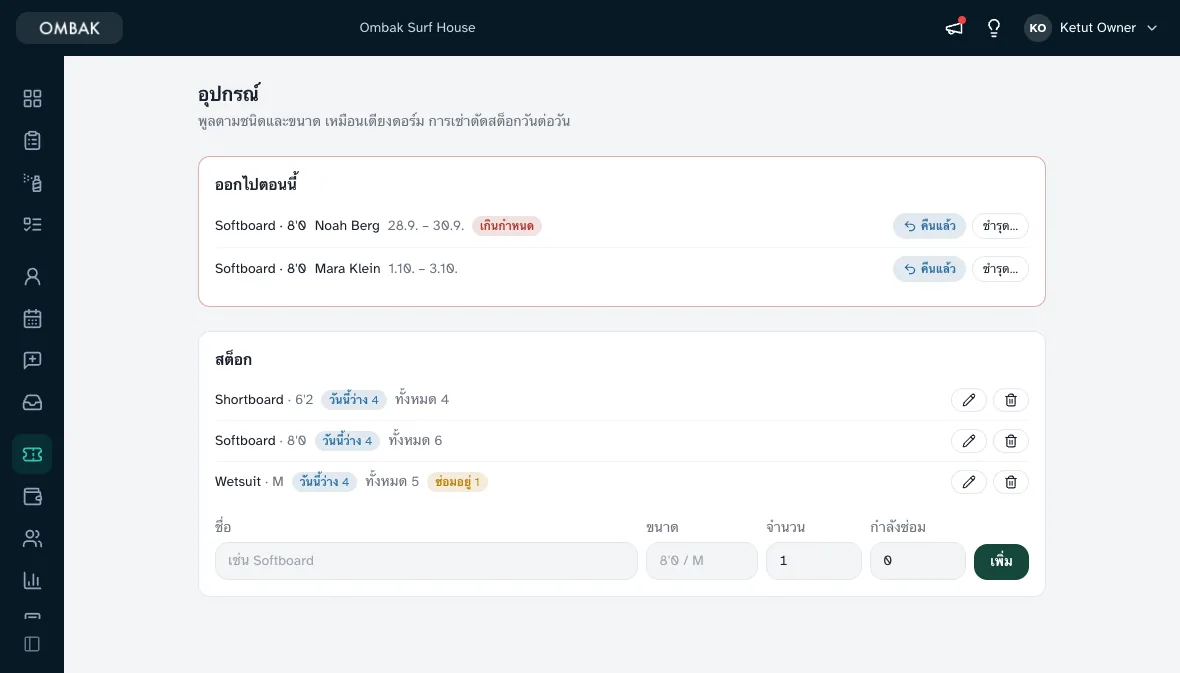Open the team users icon in sidebar
The image size is (1180, 673).
[x=32, y=538]
